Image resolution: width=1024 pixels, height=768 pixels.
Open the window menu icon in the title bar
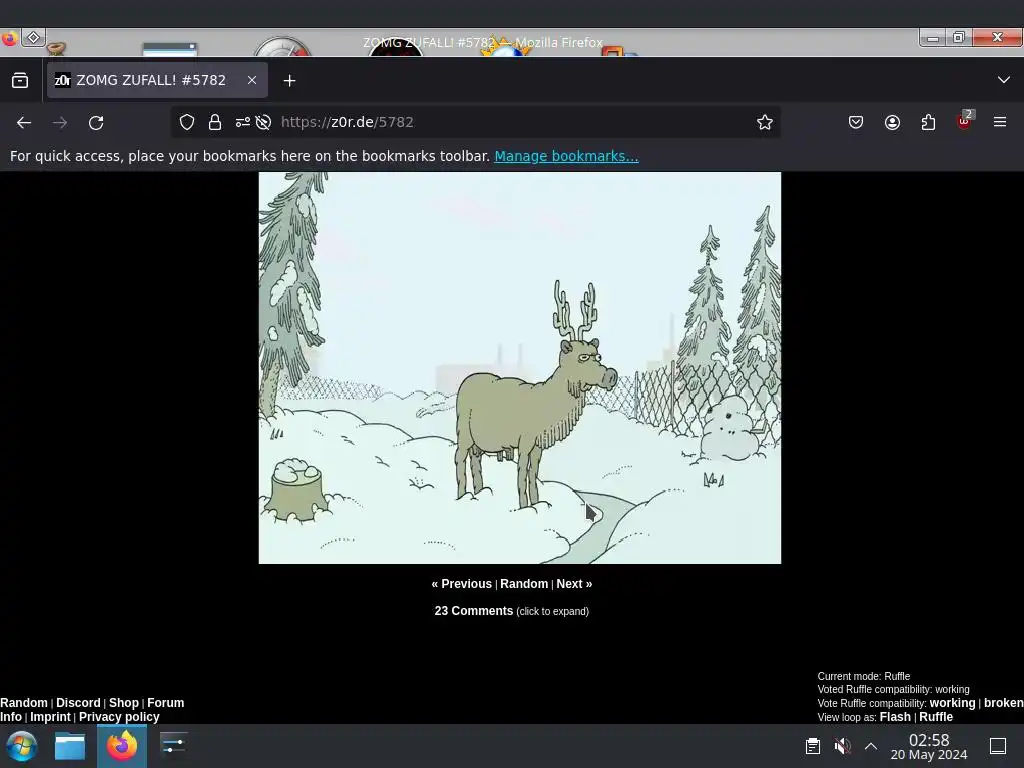point(9,38)
